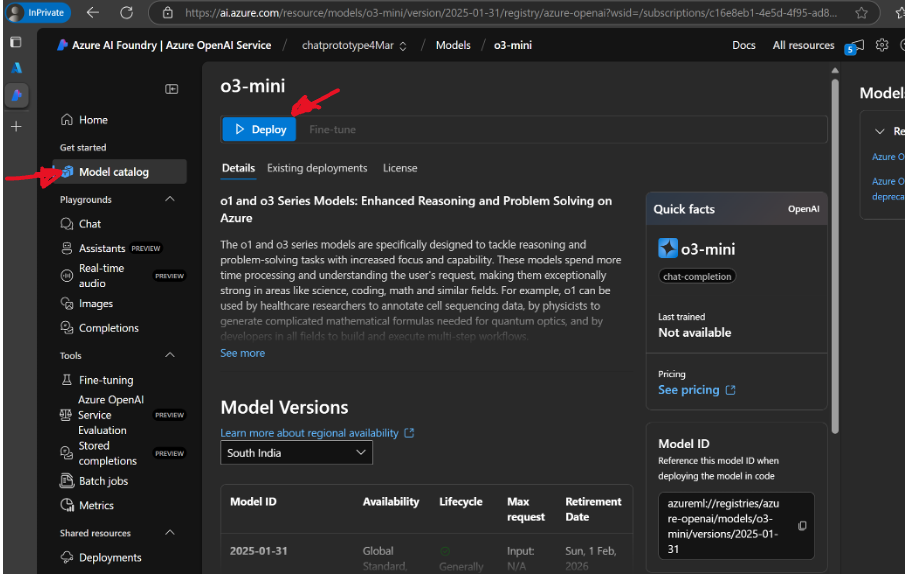Collapse the Tools section
Image resolution: width=906 pixels, height=574 pixels.
point(170,355)
